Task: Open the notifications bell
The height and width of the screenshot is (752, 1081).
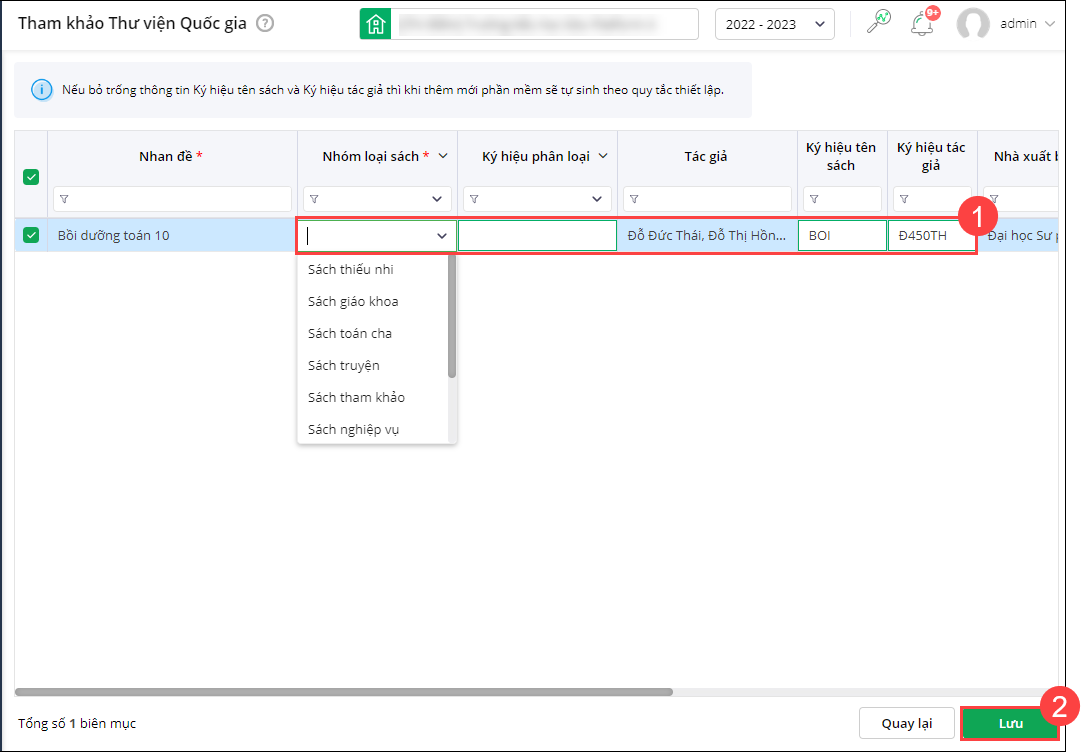Action: click(x=921, y=24)
